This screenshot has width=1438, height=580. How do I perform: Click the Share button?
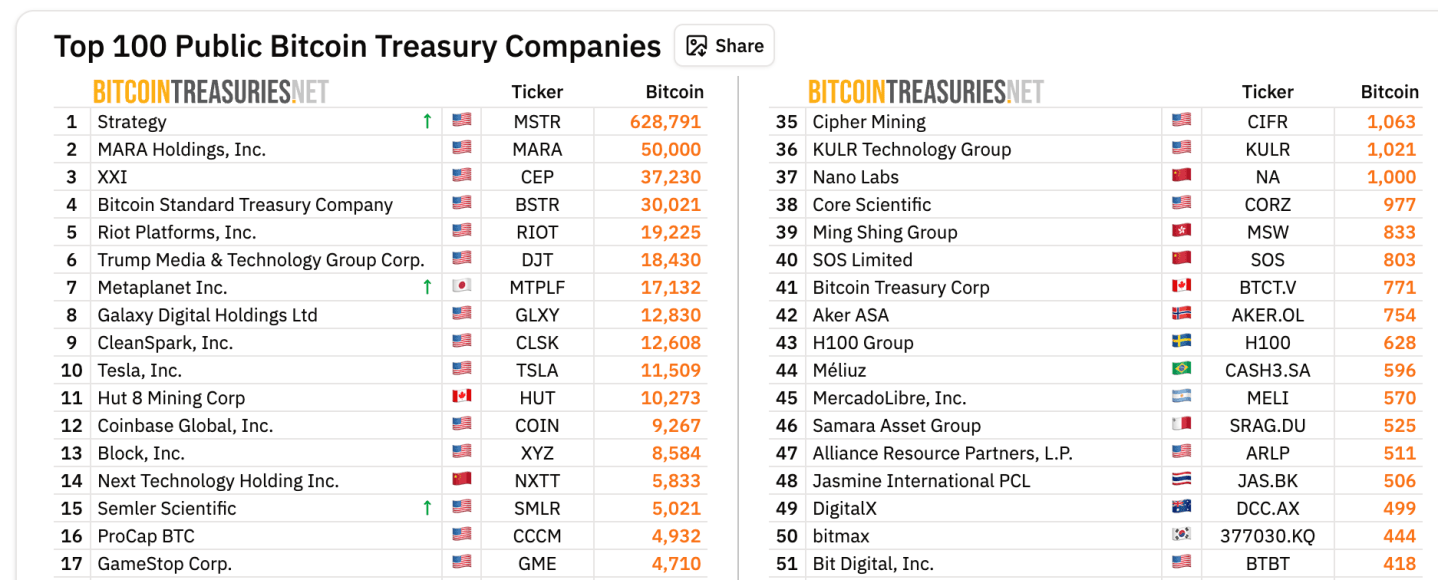[724, 46]
